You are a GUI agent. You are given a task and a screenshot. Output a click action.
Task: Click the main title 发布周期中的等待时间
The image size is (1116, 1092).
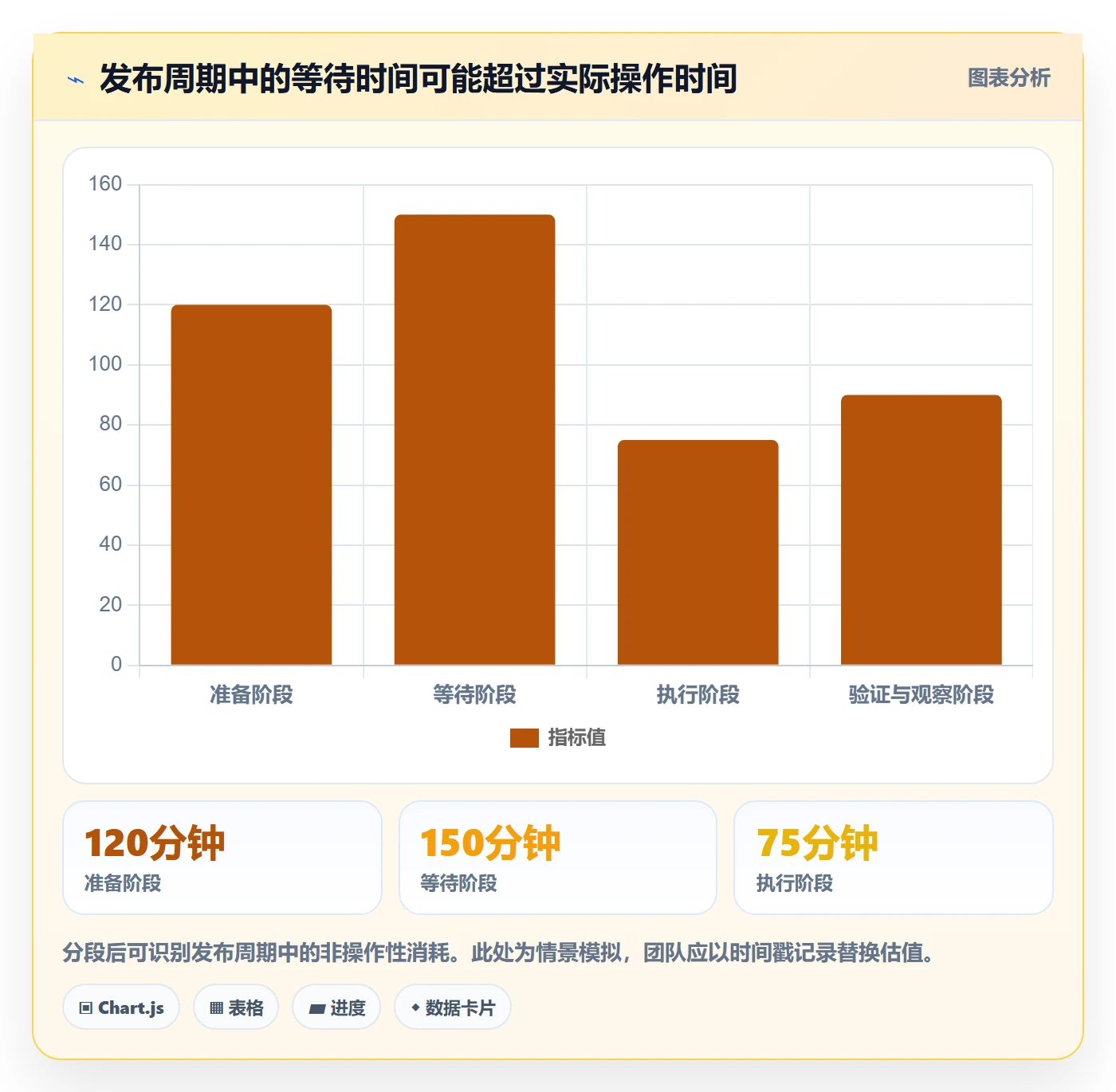[418, 79]
